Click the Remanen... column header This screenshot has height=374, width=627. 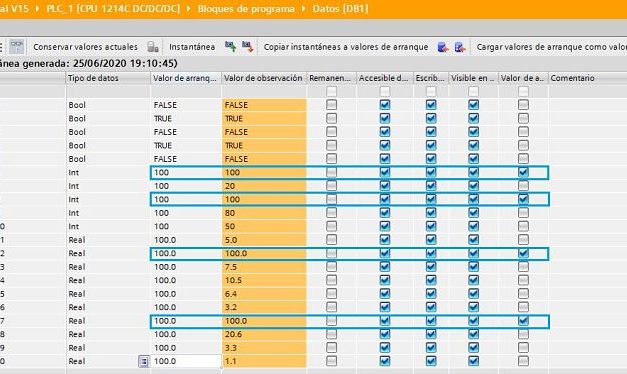[331, 78]
